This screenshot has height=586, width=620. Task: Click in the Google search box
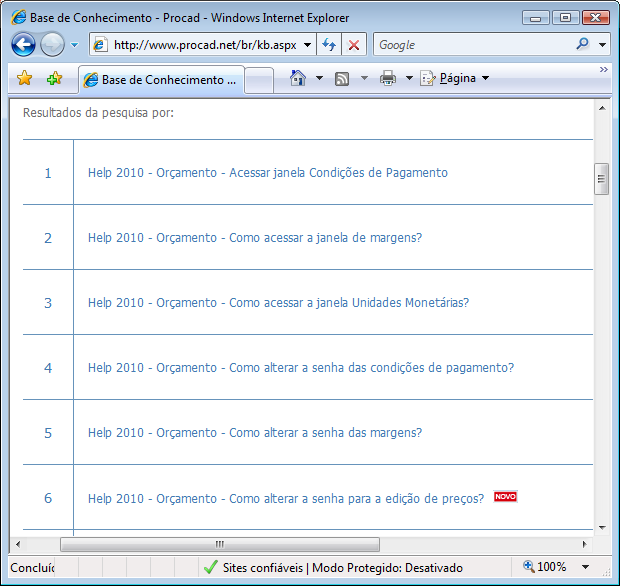coord(470,45)
